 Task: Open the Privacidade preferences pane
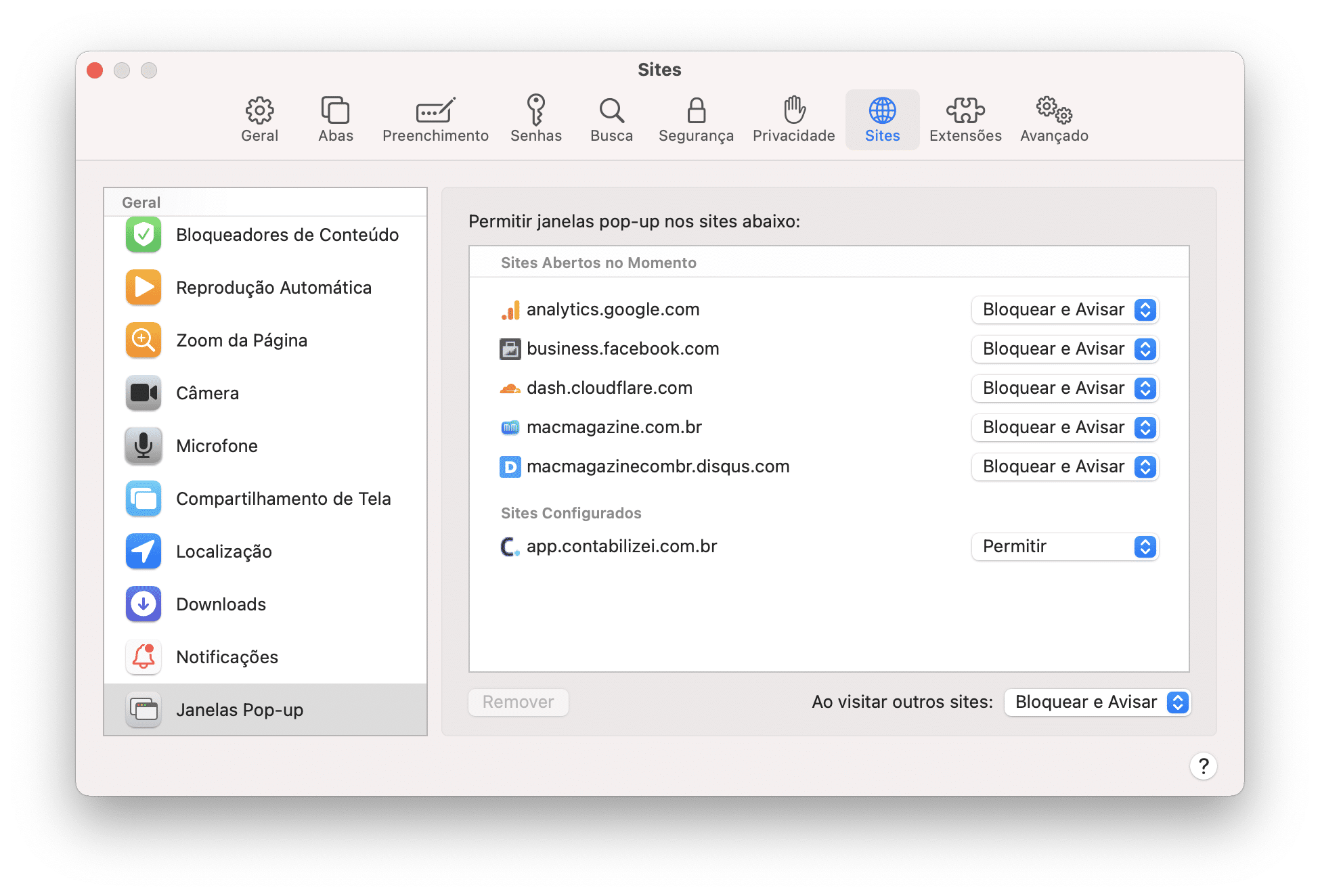point(793,118)
